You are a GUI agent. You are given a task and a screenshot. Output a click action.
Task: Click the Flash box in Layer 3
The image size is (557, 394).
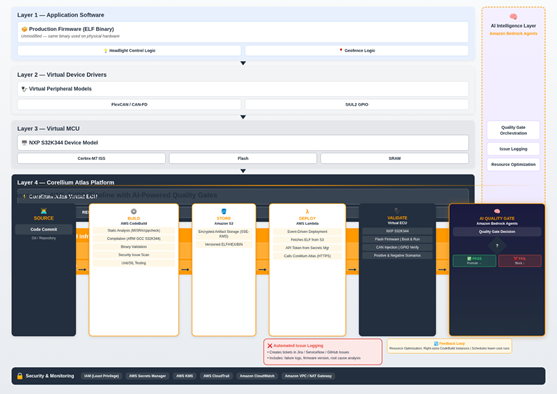point(243,158)
